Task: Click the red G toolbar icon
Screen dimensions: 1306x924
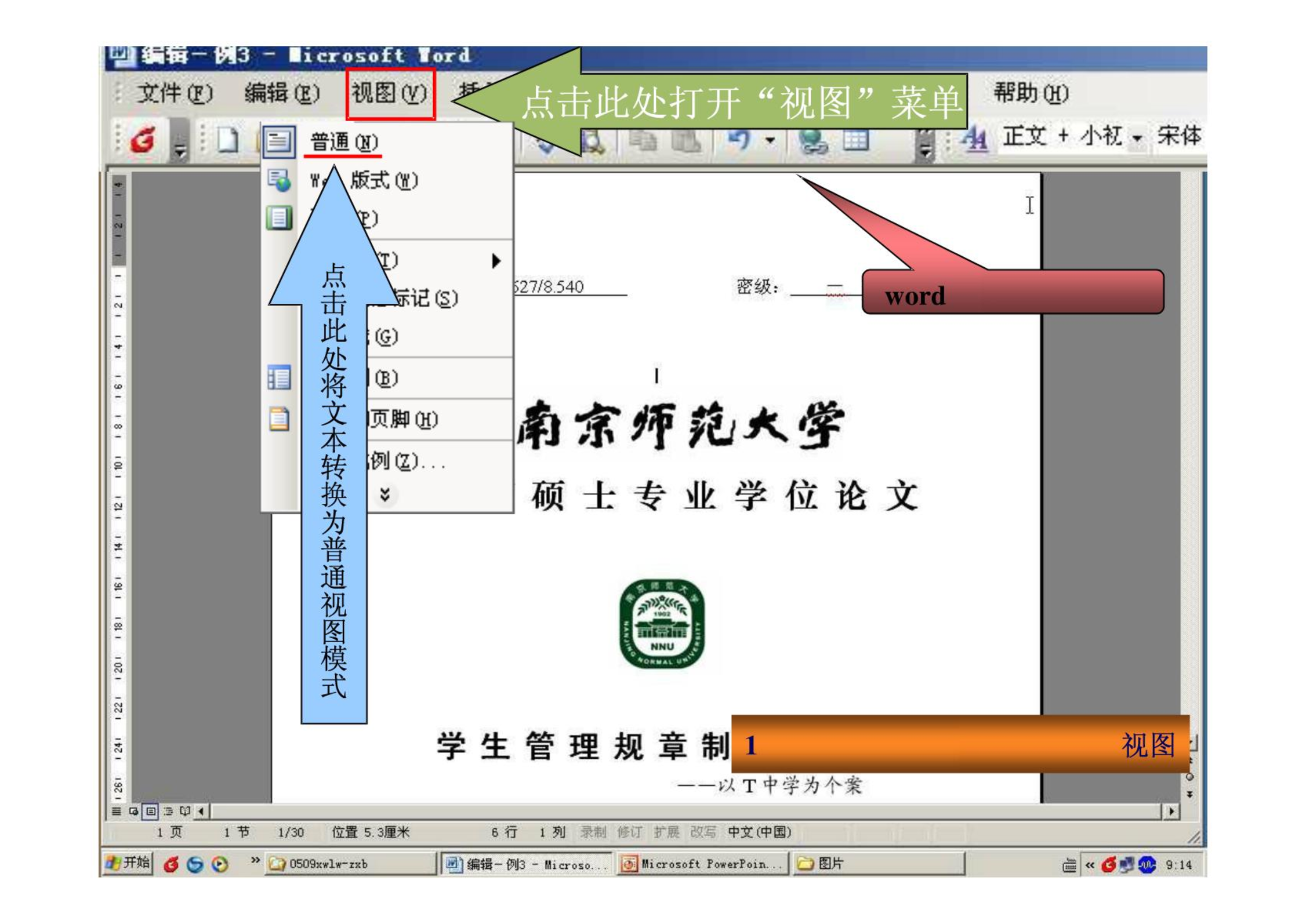Action: [143, 139]
